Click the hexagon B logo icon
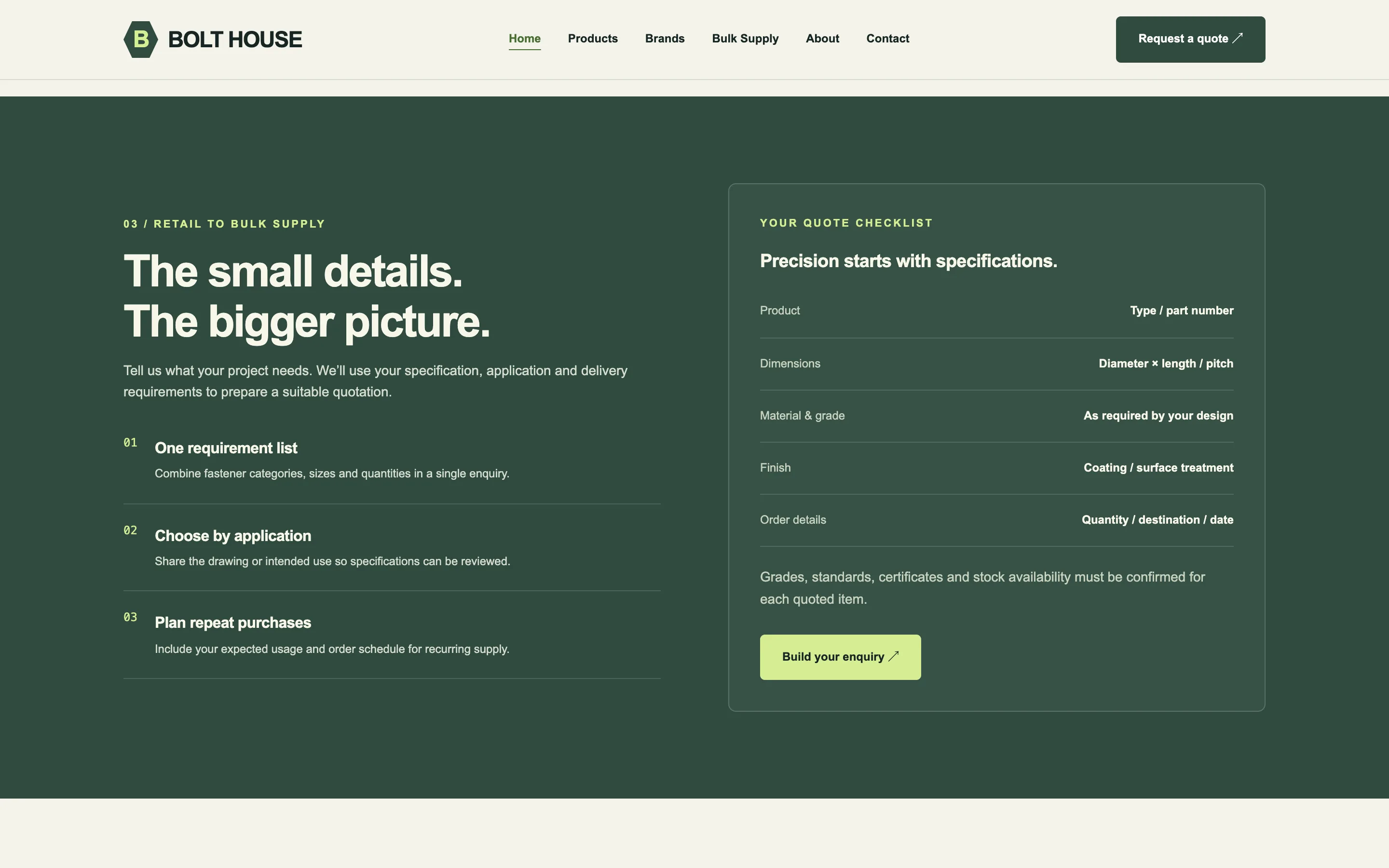The image size is (1389, 868). (141, 40)
